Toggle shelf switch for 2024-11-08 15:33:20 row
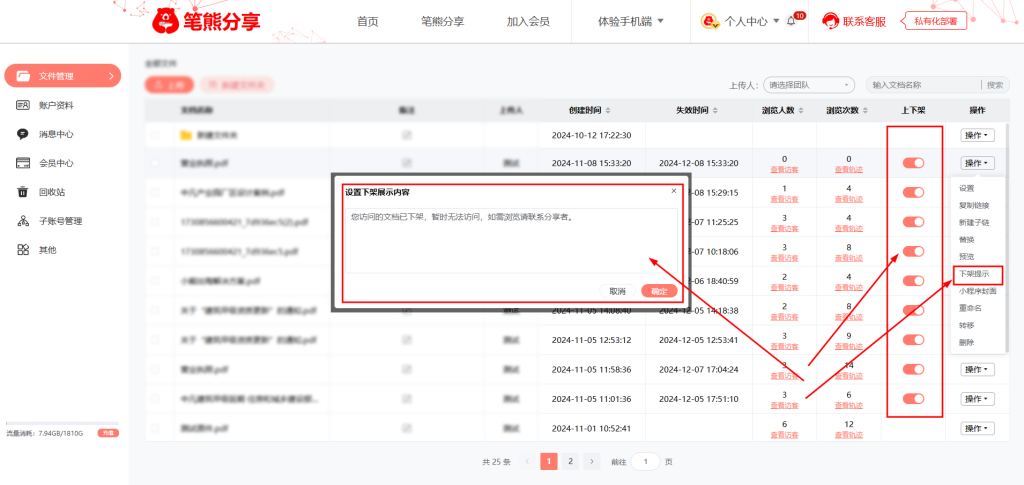The image size is (1024, 485). [x=913, y=163]
